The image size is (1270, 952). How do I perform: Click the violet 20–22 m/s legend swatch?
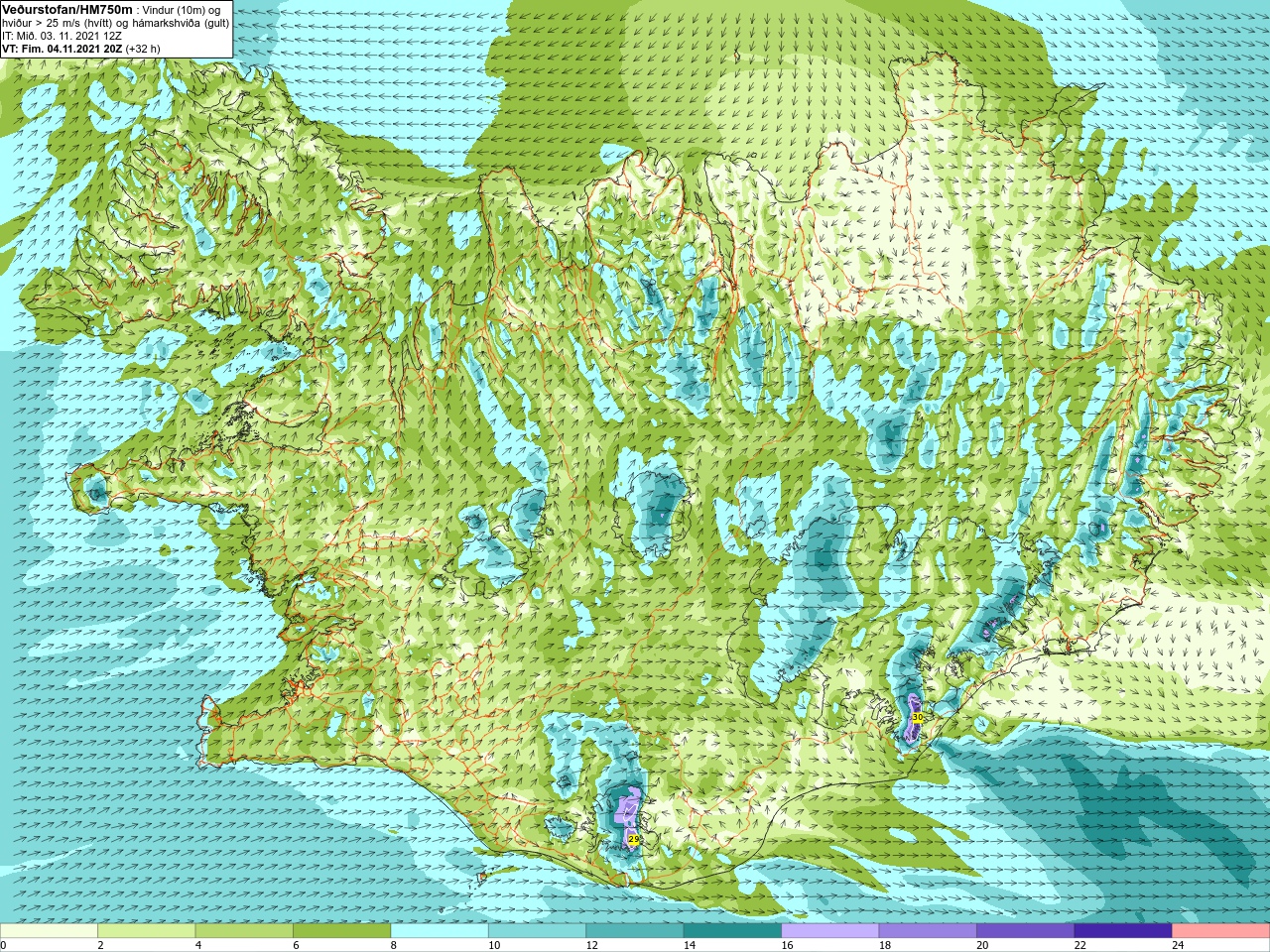coord(1026,931)
